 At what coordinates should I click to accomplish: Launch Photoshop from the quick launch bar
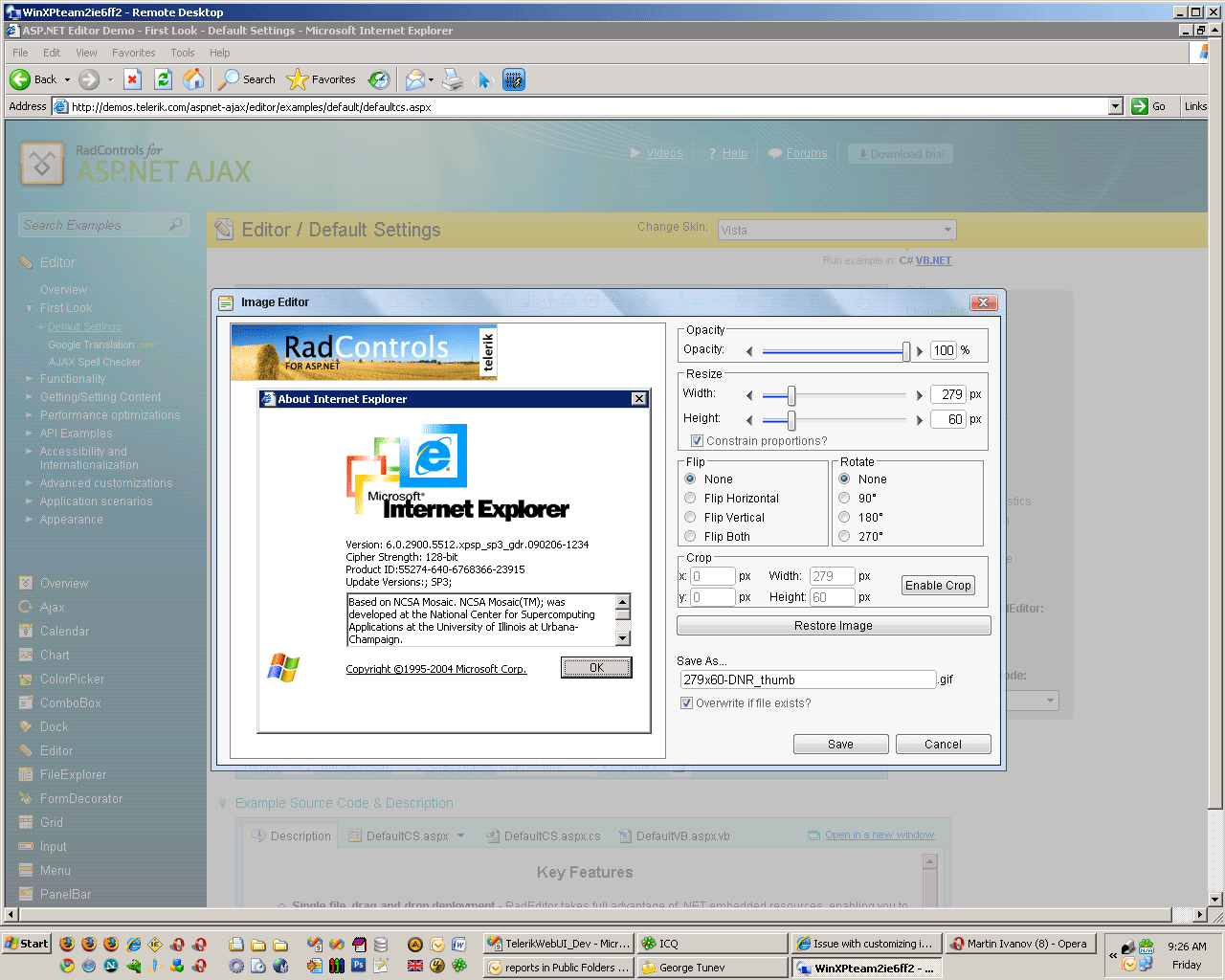click(358, 966)
